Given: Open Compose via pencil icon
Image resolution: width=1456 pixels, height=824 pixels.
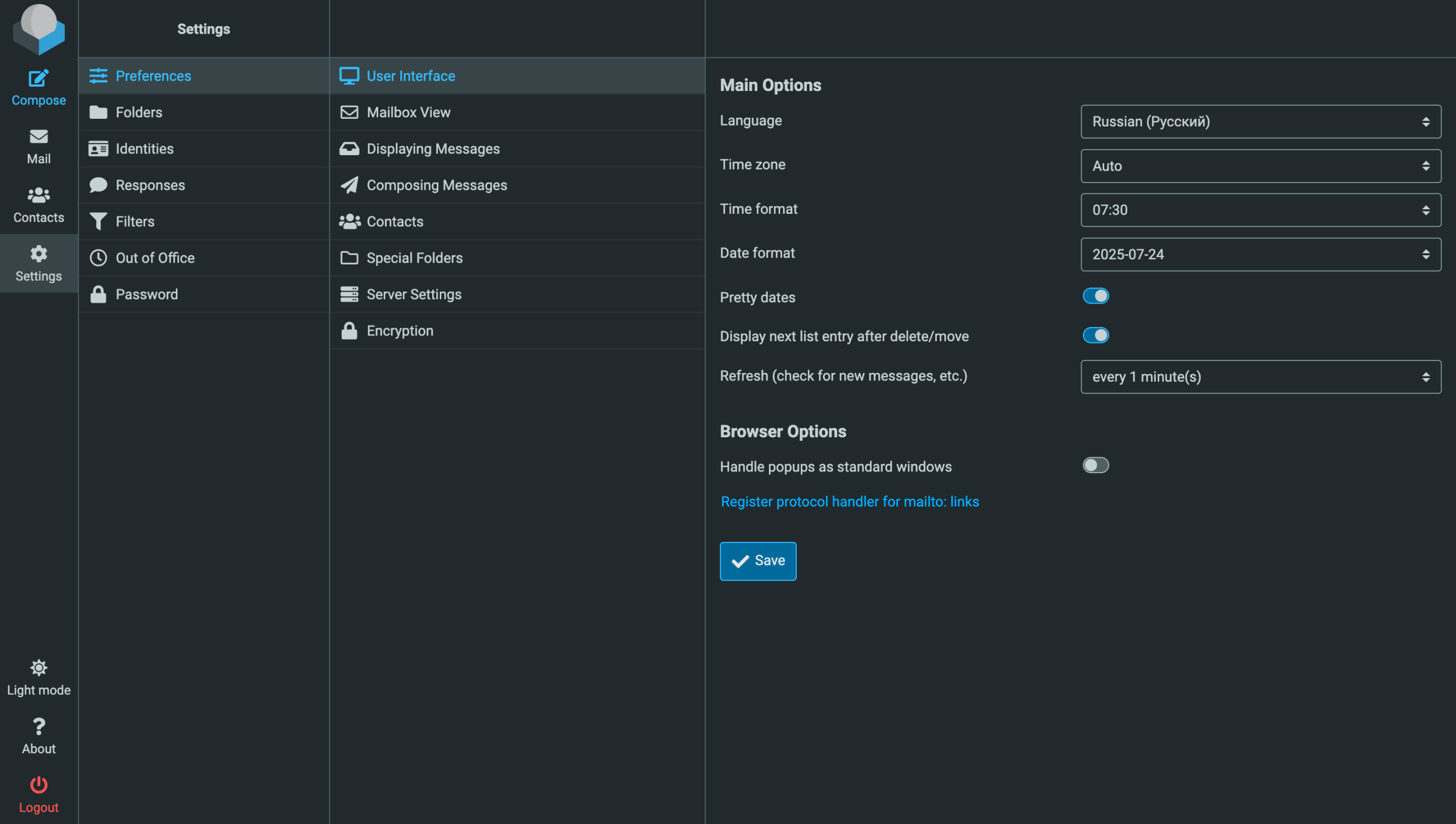Looking at the screenshot, I should tap(39, 78).
